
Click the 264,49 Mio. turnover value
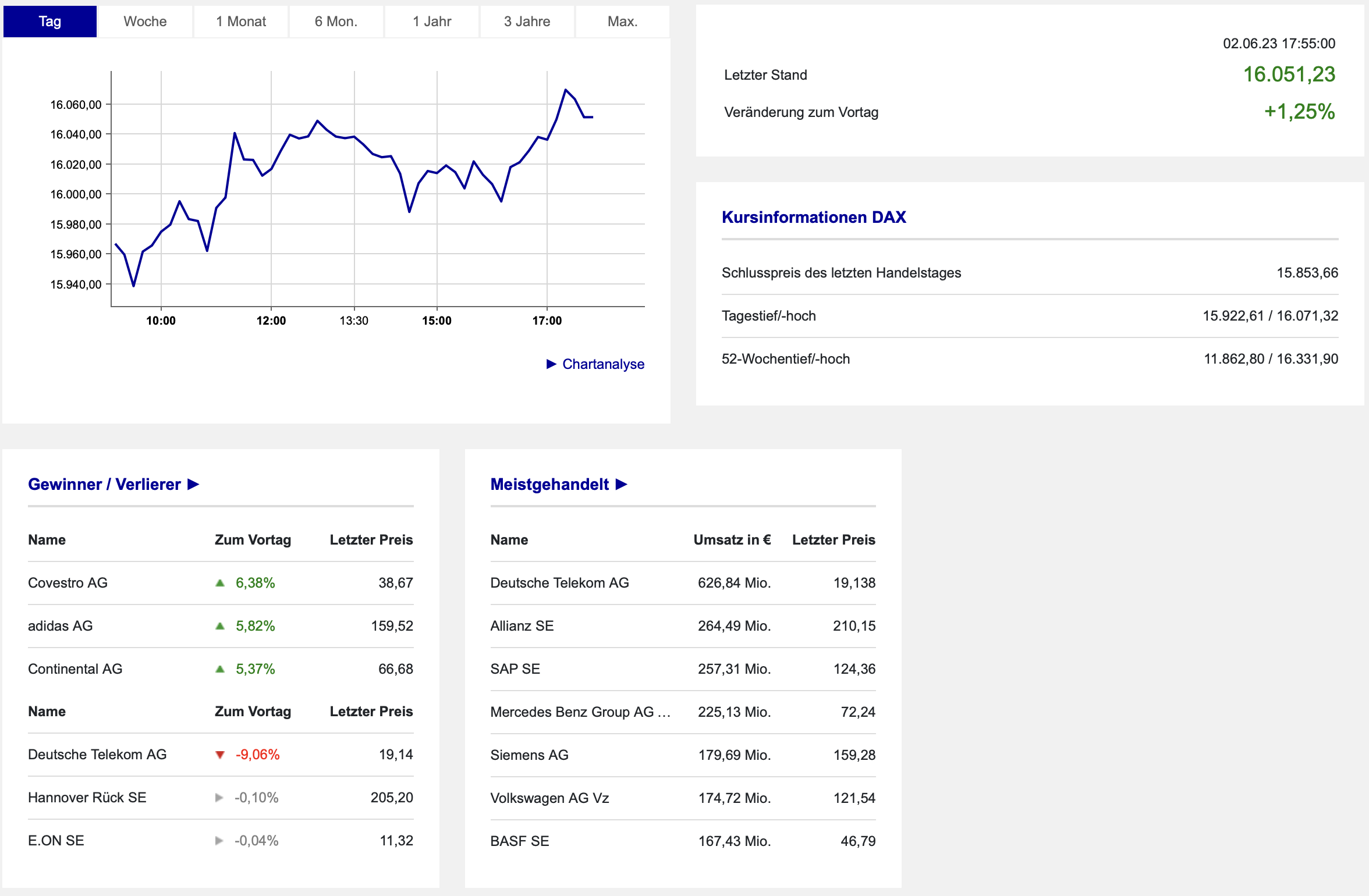point(735,626)
